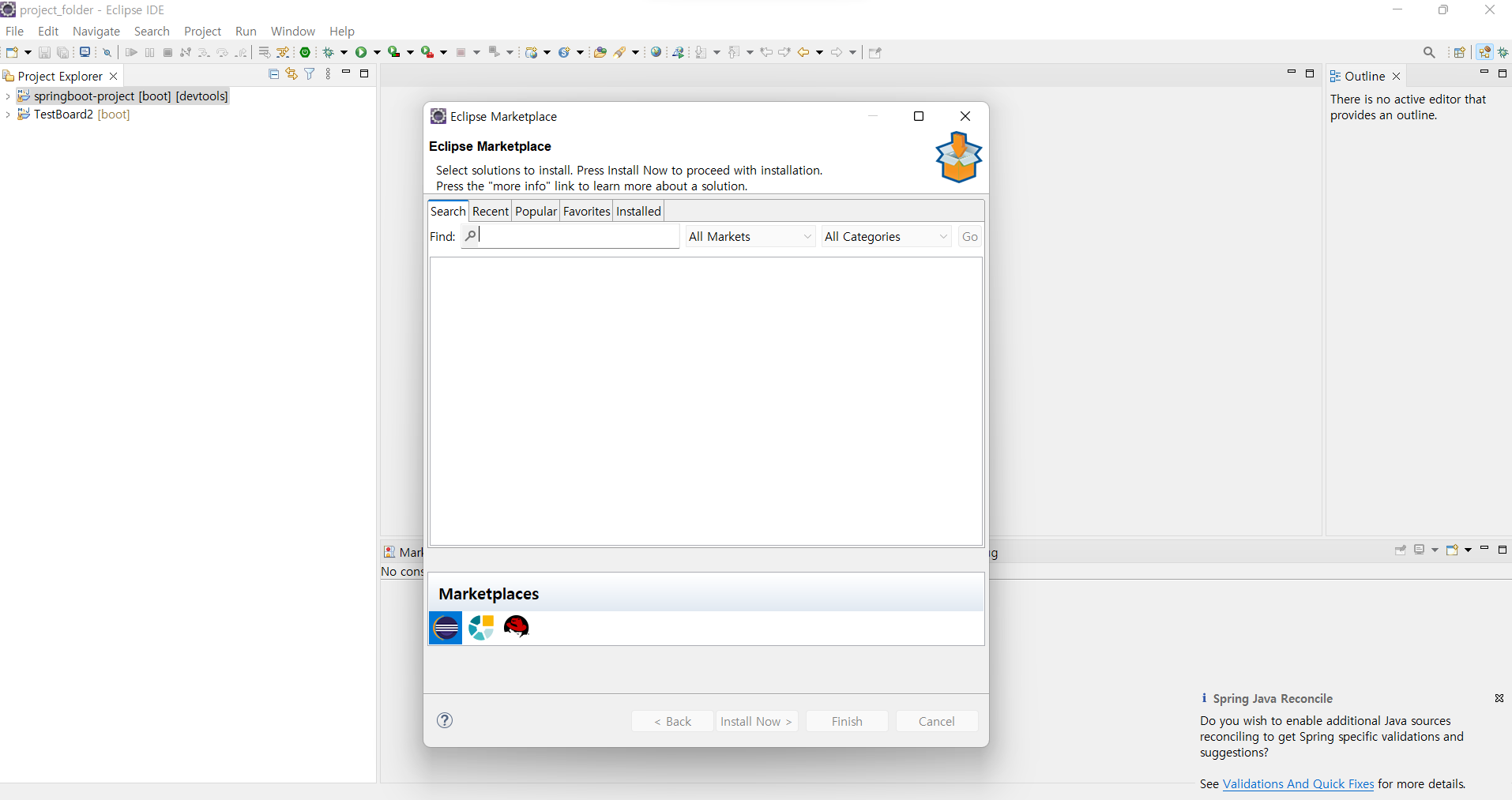
Task: Click the Quick Access magnifier icon
Action: [1429, 52]
